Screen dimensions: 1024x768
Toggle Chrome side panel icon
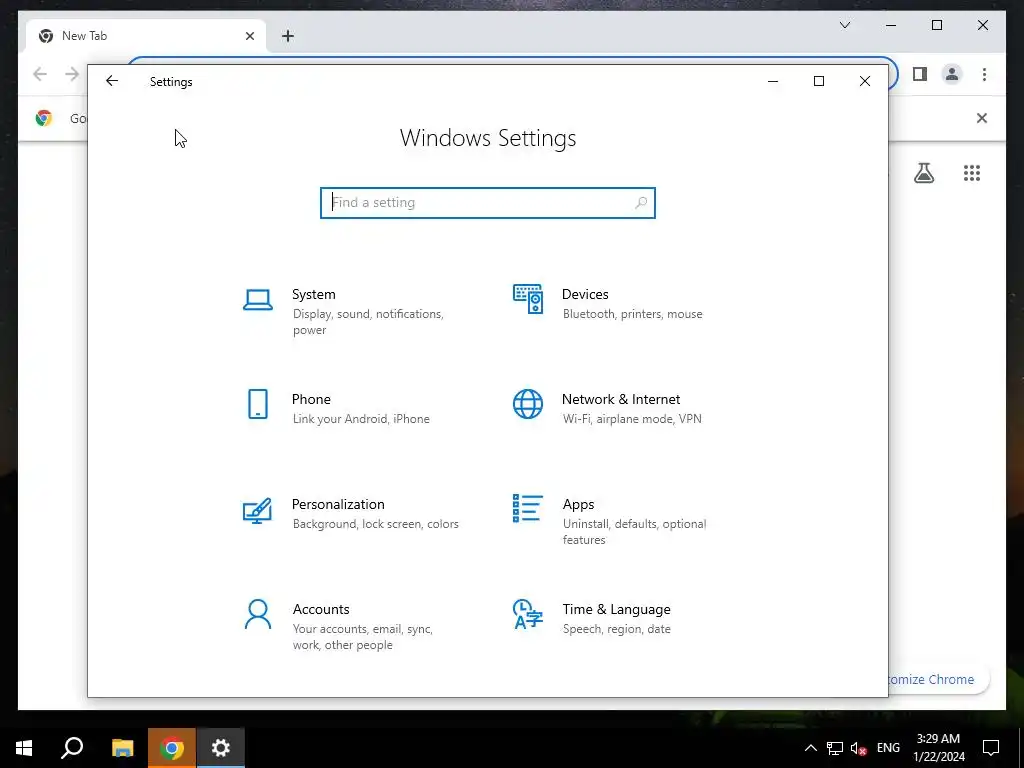point(920,74)
